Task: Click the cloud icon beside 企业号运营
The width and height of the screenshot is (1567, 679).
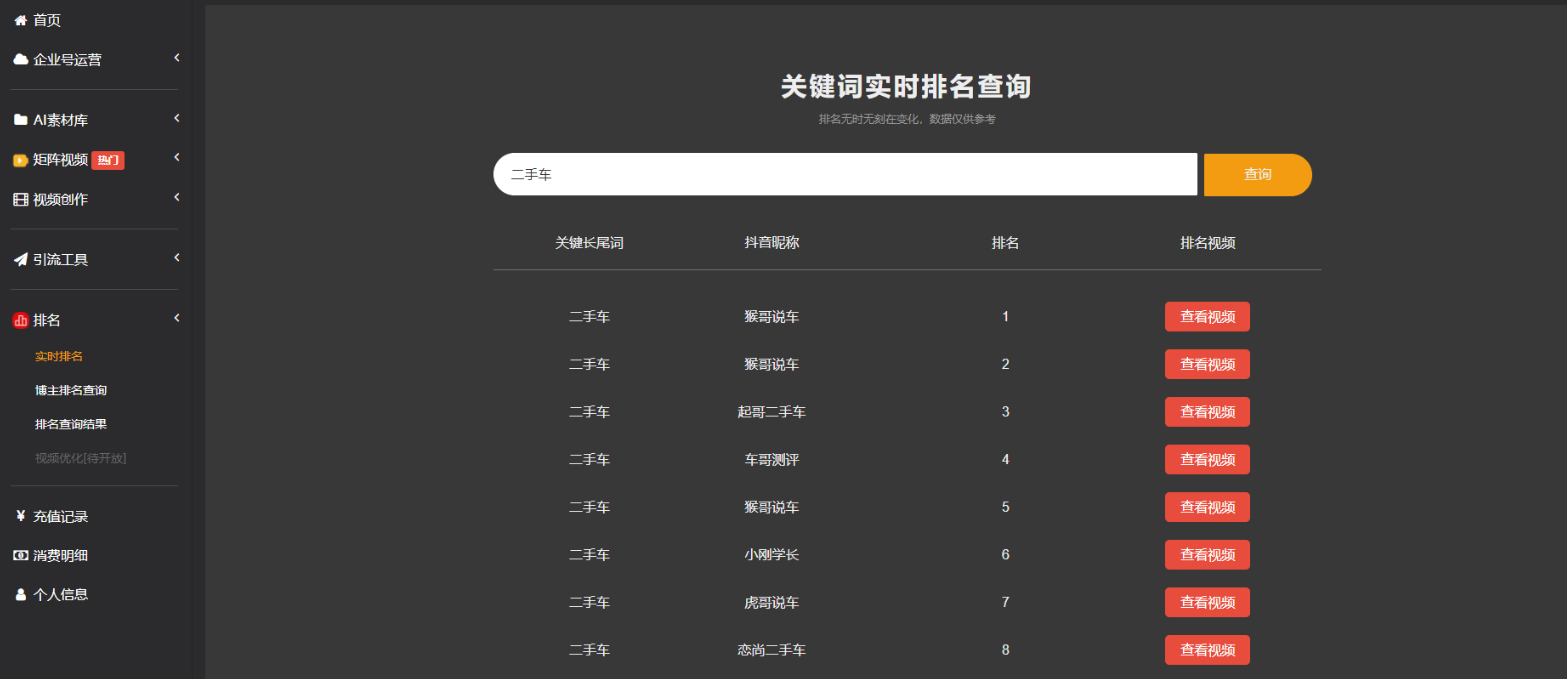Action: [x=20, y=59]
